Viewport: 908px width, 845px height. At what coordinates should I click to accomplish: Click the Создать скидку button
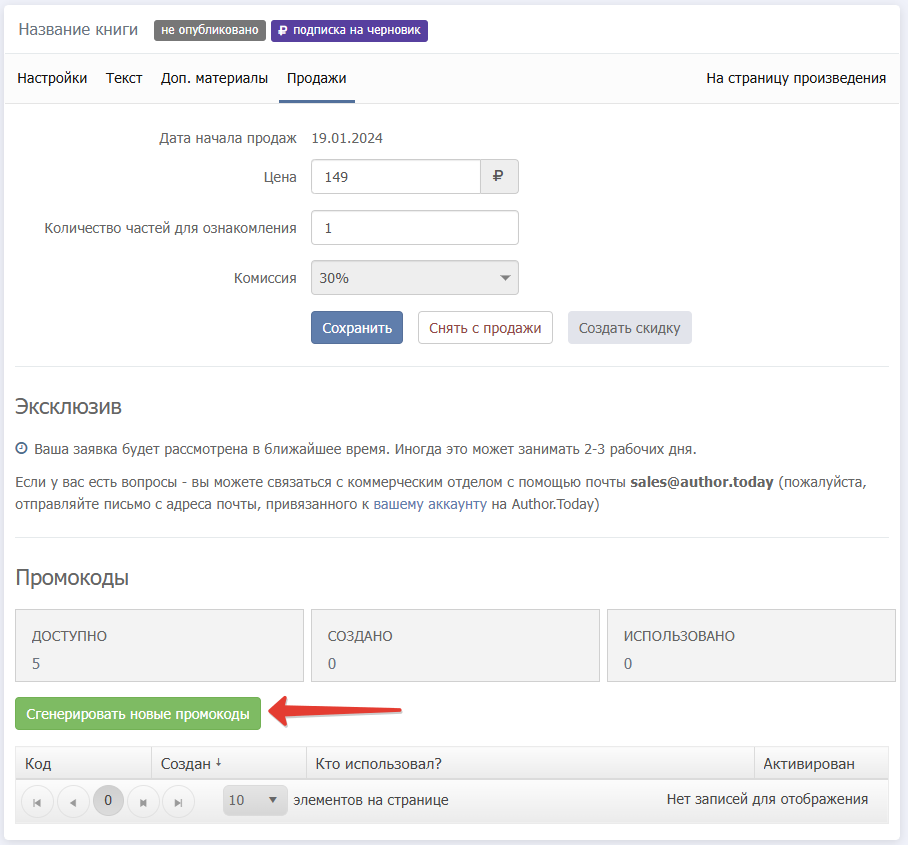click(629, 328)
